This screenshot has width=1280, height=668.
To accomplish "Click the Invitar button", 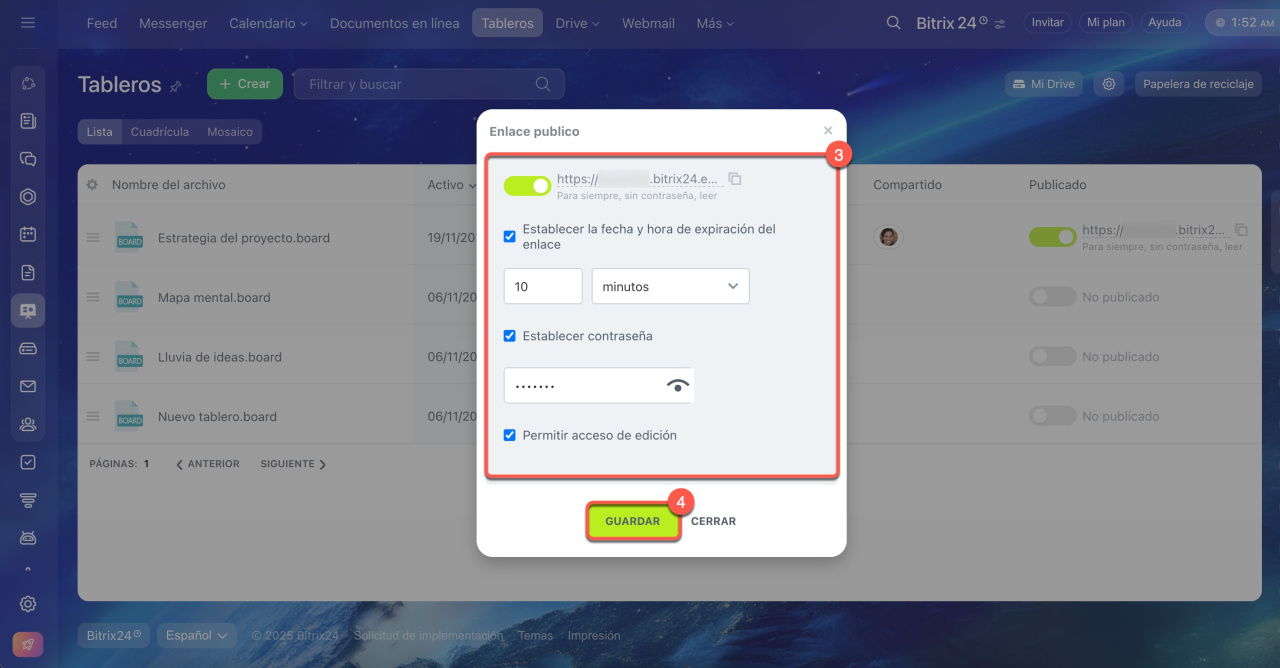I will coord(1048,22).
